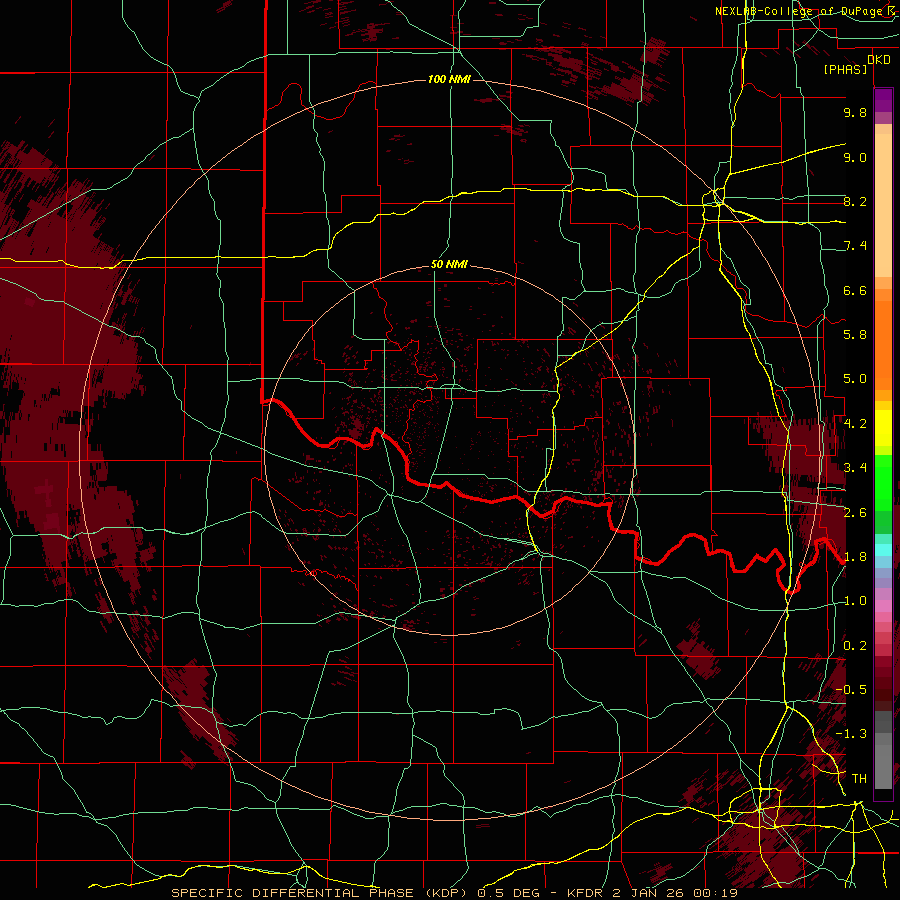900x900 pixels.
Task: Click the TH threshold label on scale
Action: [859, 779]
